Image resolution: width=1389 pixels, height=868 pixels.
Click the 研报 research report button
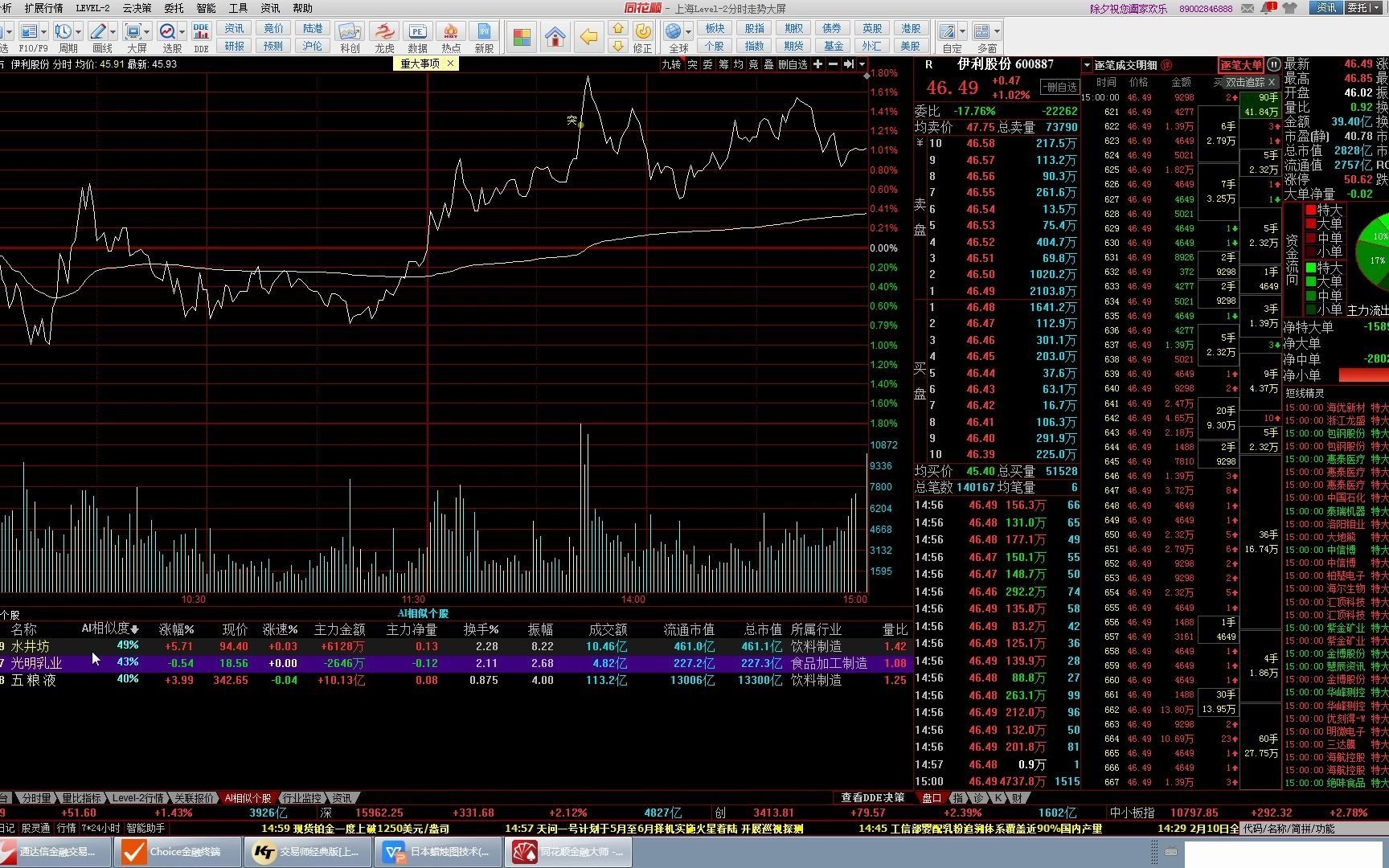pyautogui.click(x=234, y=46)
